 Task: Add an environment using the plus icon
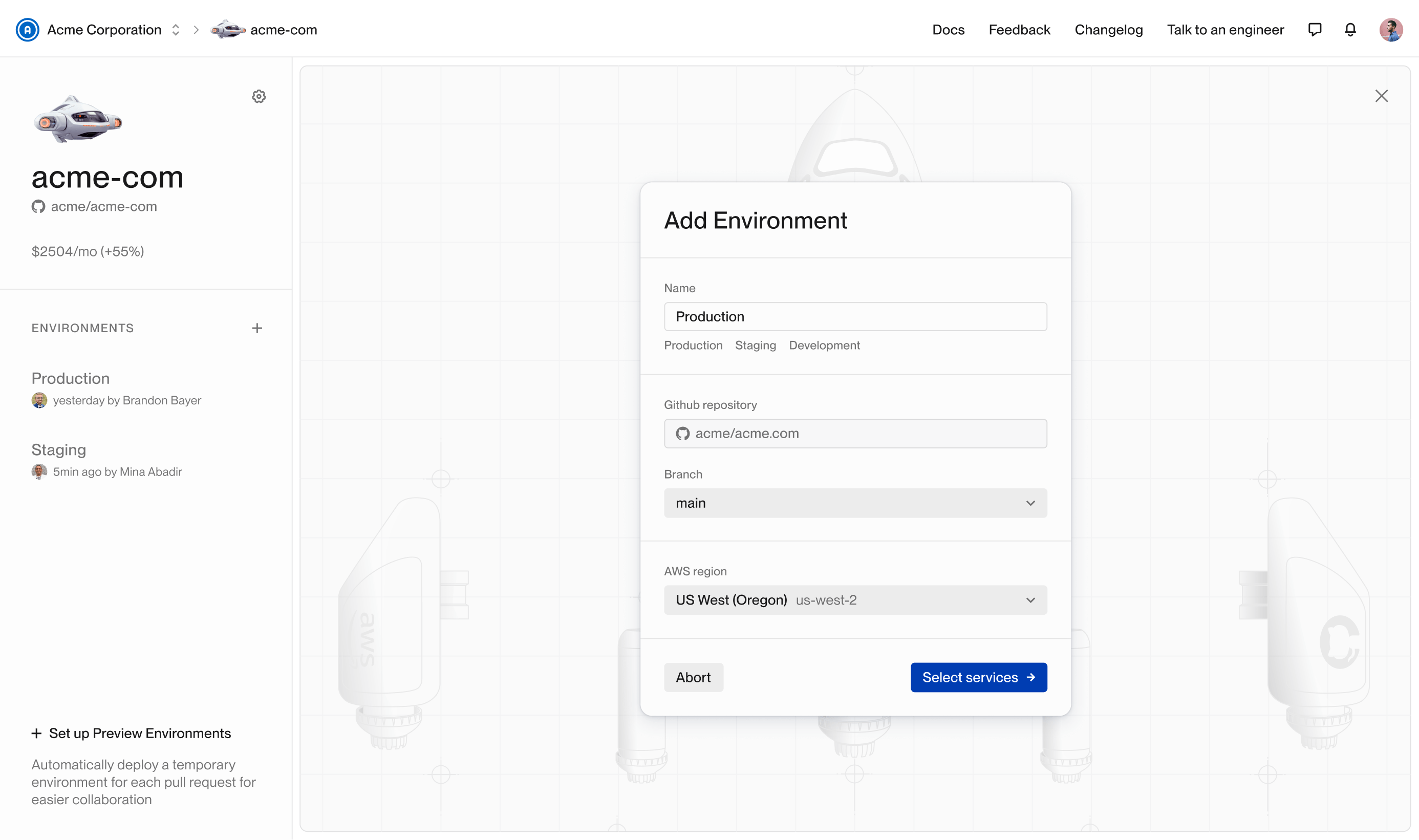click(257, 328)
